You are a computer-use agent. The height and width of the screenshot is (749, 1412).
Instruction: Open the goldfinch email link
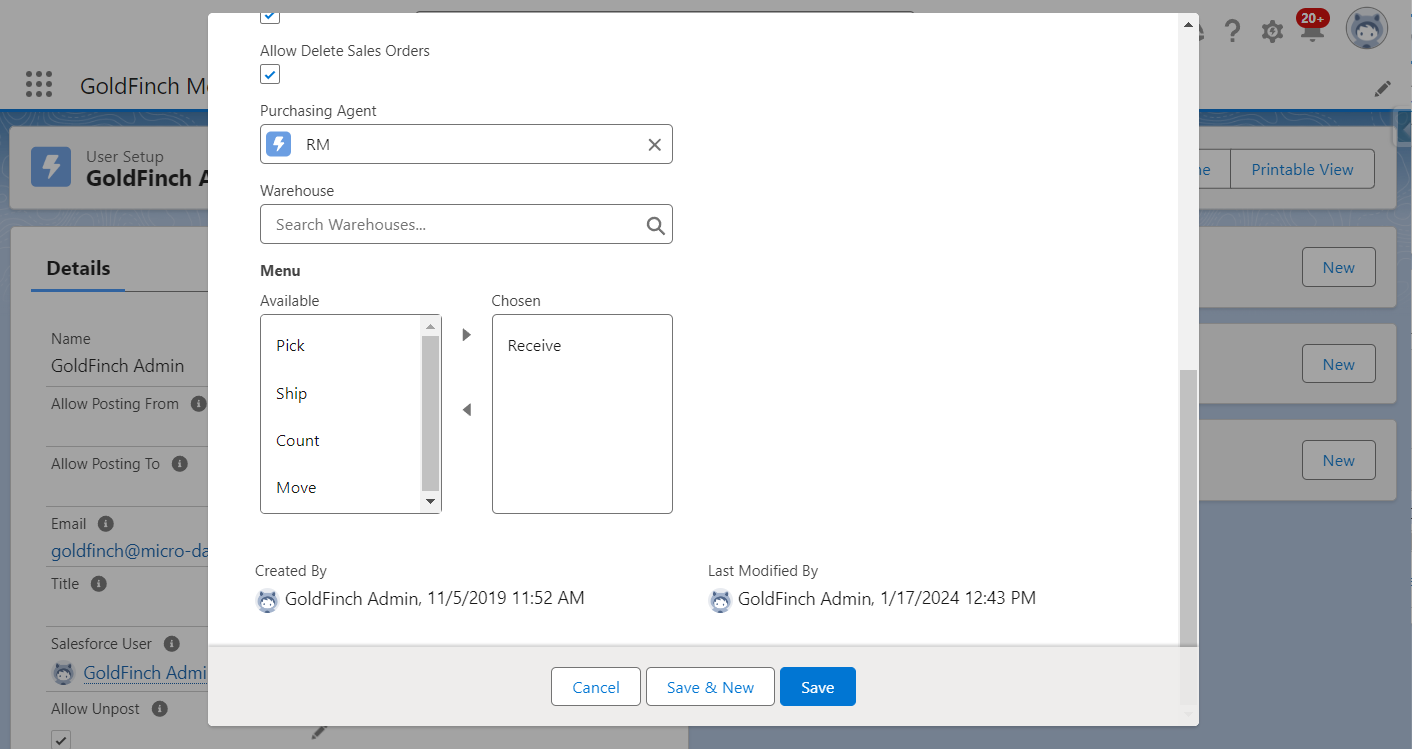[129, 551]
